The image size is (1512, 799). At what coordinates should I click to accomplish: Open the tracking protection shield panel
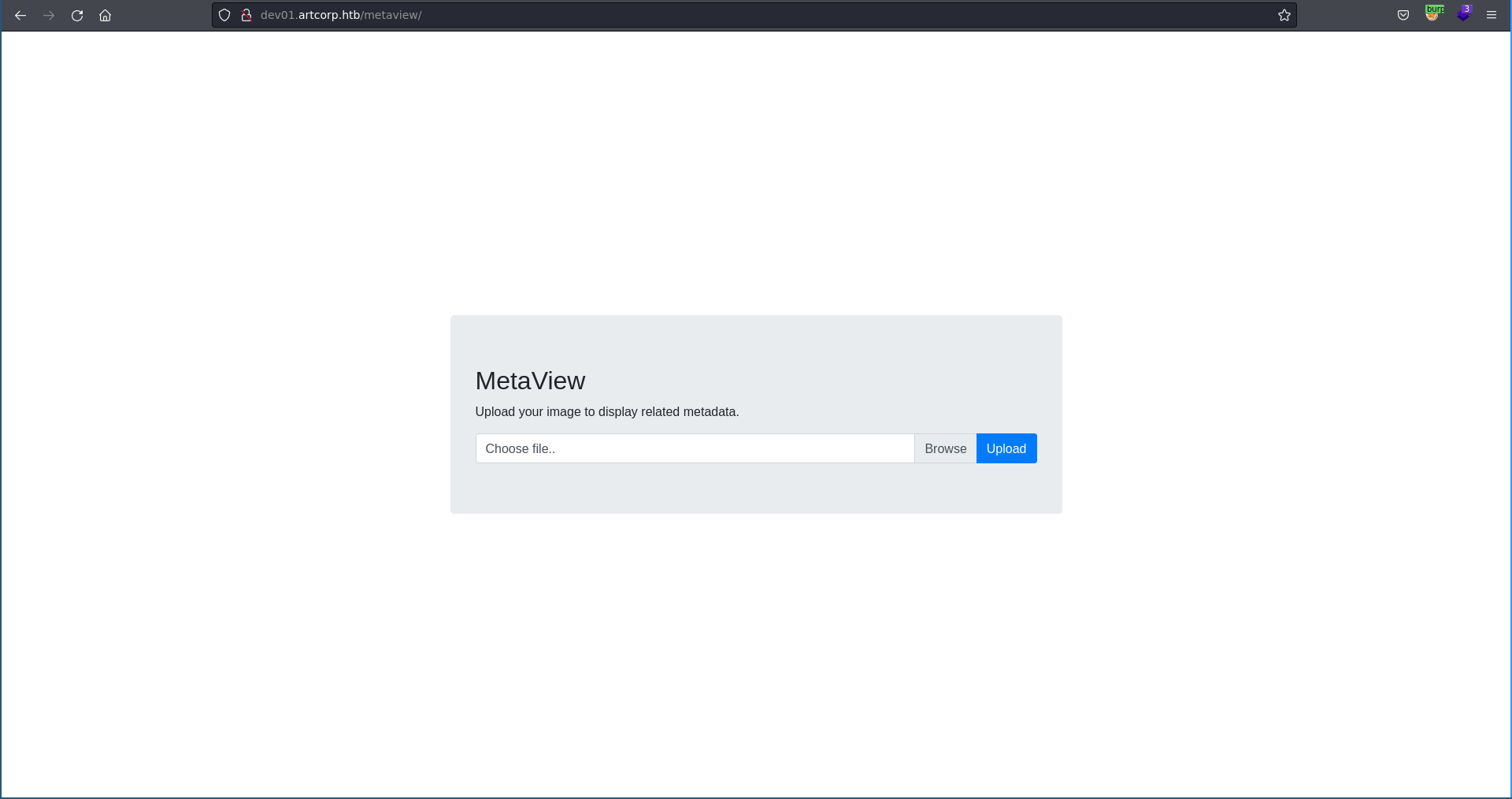224,15
